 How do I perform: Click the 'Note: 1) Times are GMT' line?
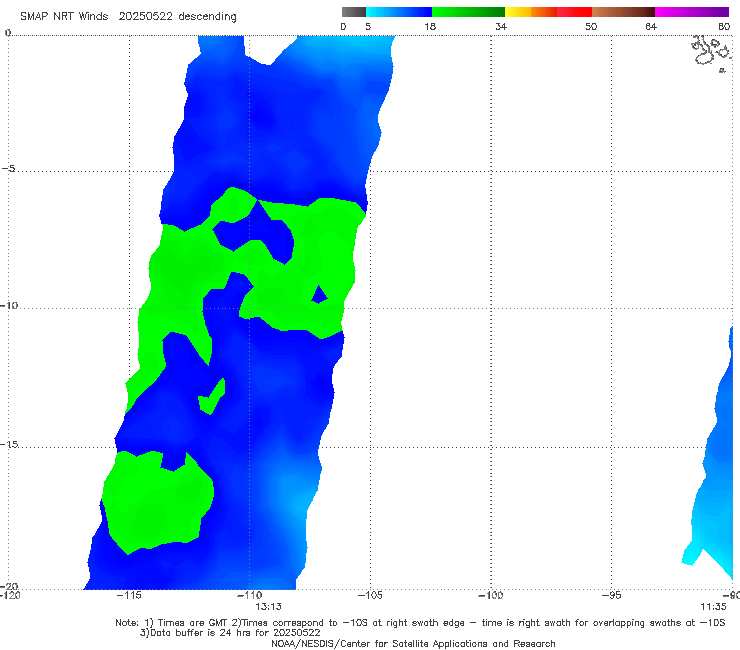click(x=420, y=623)
